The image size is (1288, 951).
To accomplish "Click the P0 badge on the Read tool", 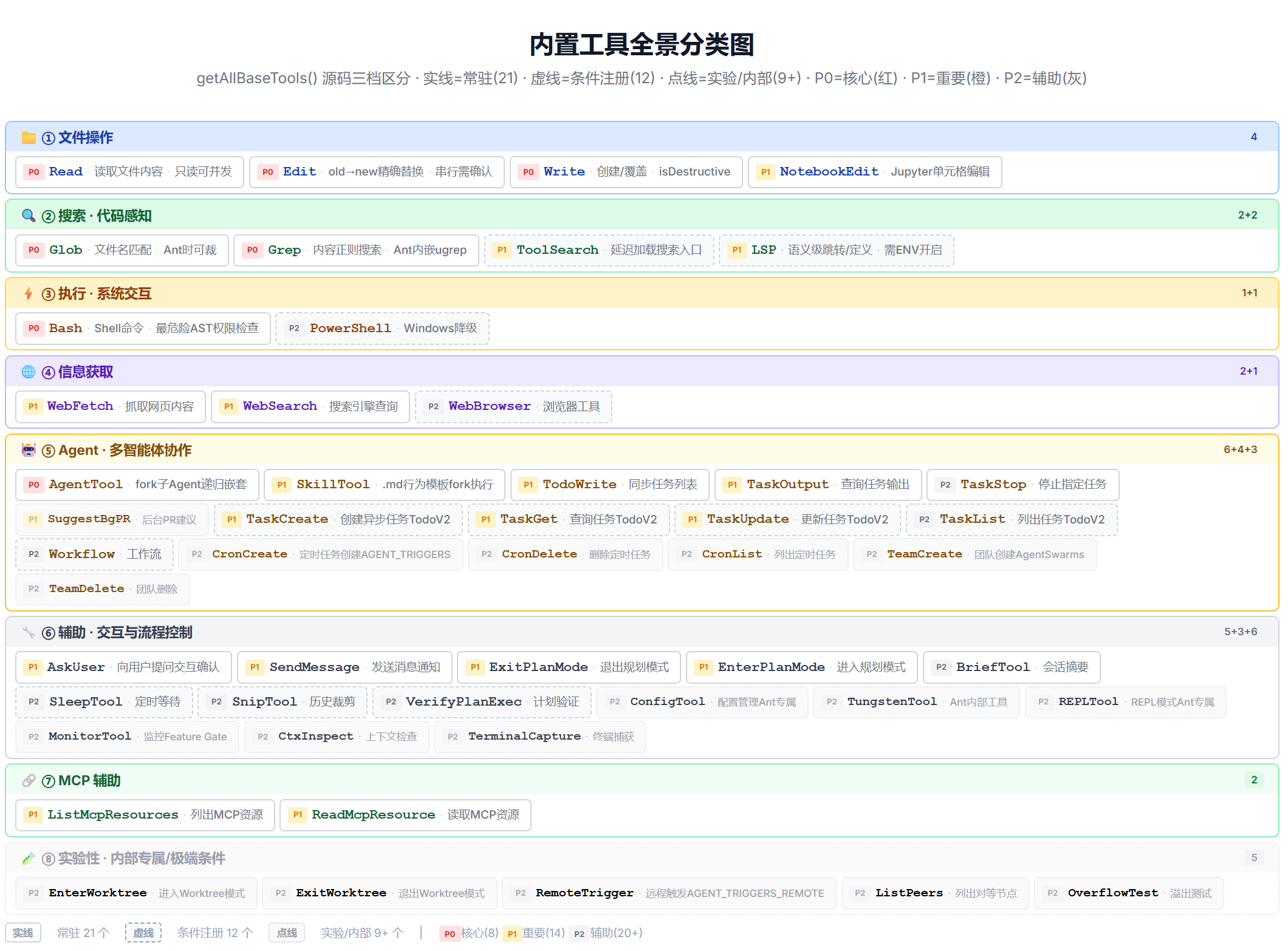I will tap(34, 172).
